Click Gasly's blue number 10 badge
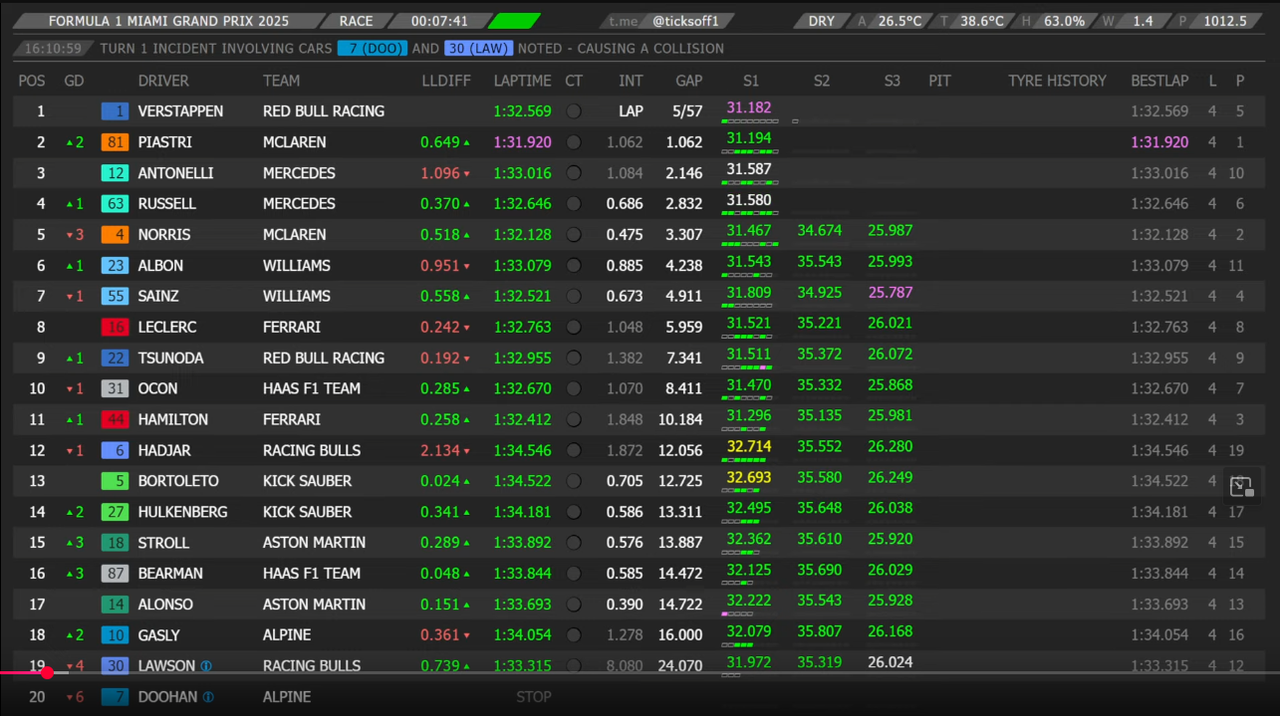The width and height of the screenshot is (1280, 716). [x=115, y=635]
